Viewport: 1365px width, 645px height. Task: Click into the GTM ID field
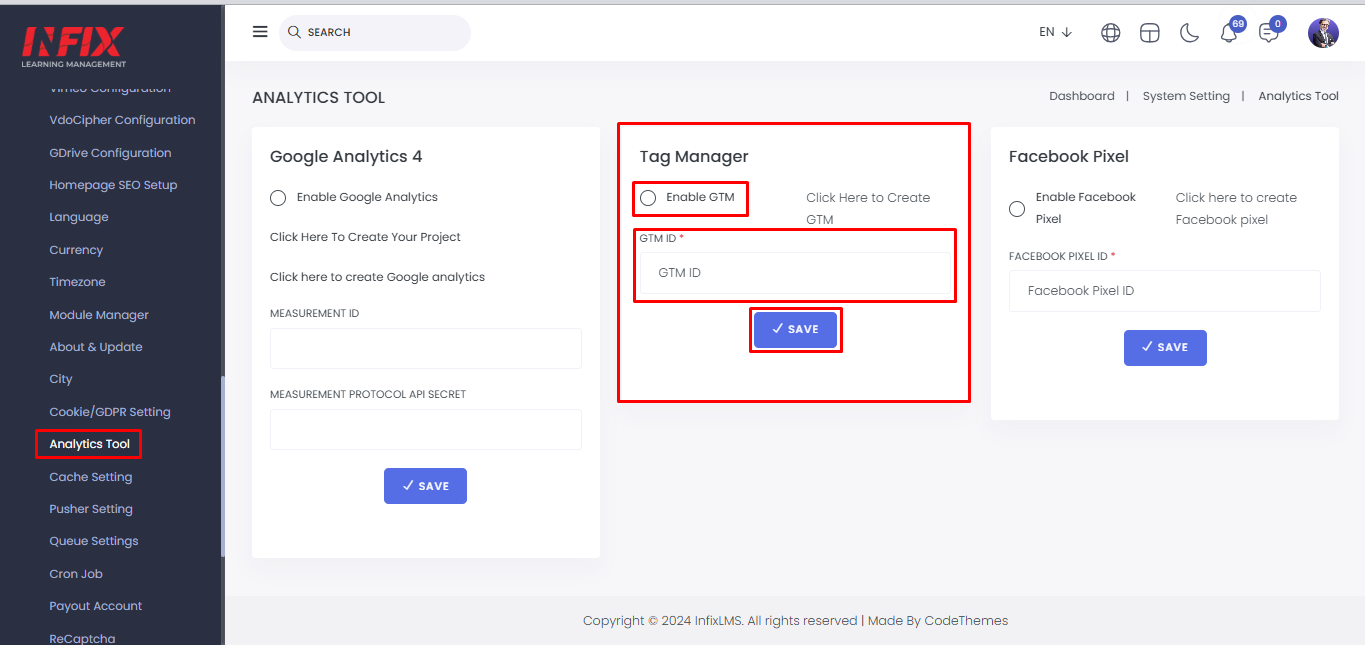tap(795, 273)
